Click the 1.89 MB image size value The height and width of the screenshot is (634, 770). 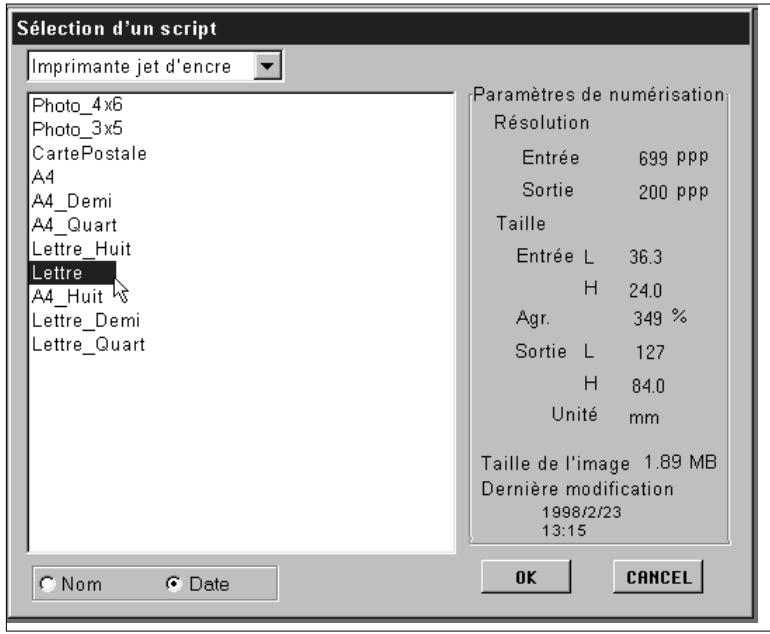(680, 462)
